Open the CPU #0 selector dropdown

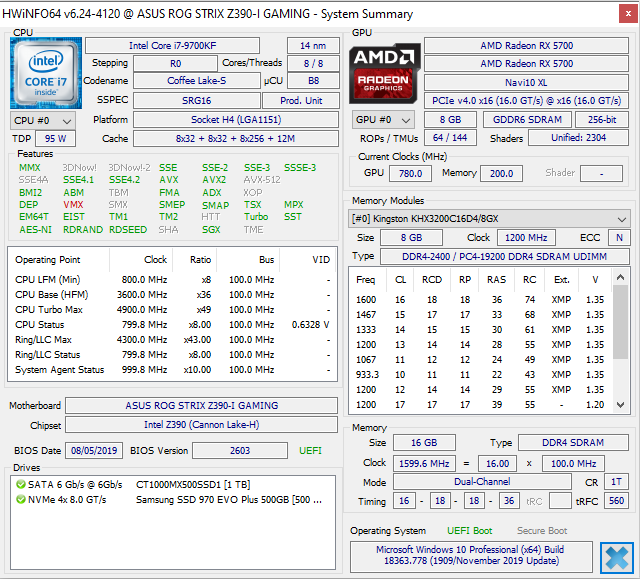pos(42,121)
